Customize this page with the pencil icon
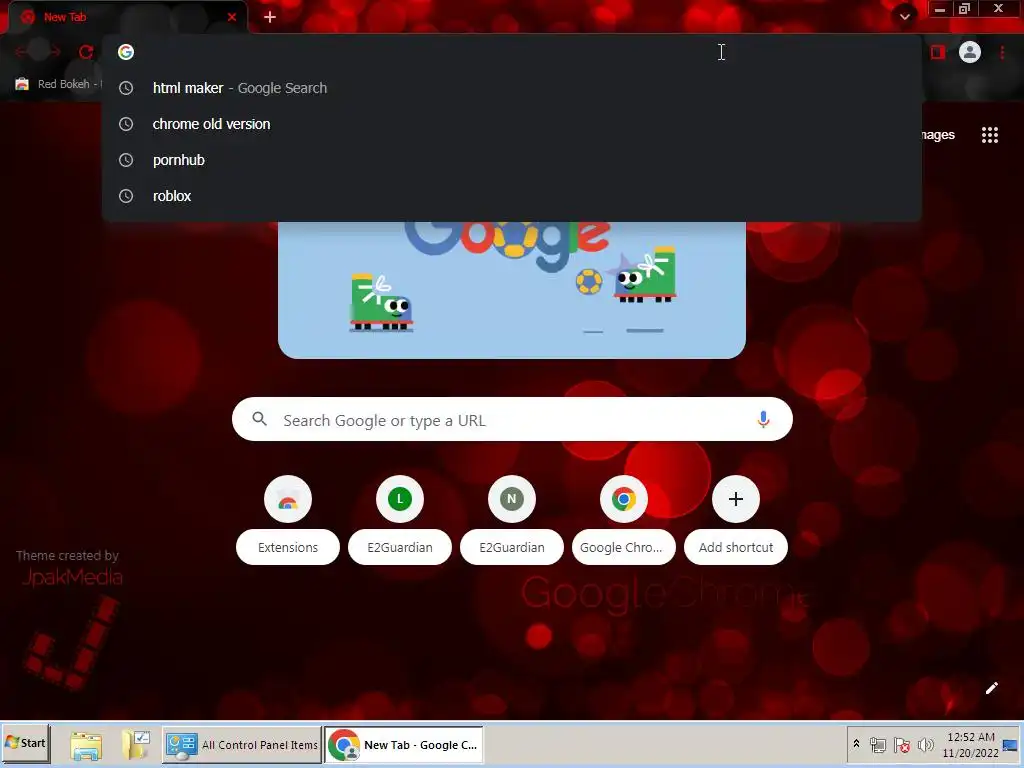 [x=991, y=688]
